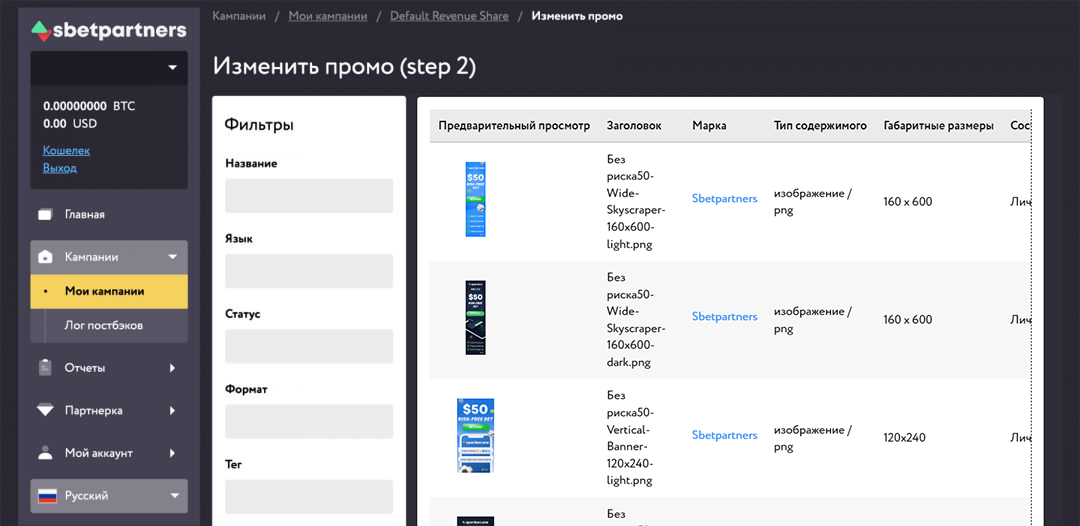1080x526 pixels.
Task: Click the Тип содержимого column header
Action: pyautogui.click(x=820, y=126)
